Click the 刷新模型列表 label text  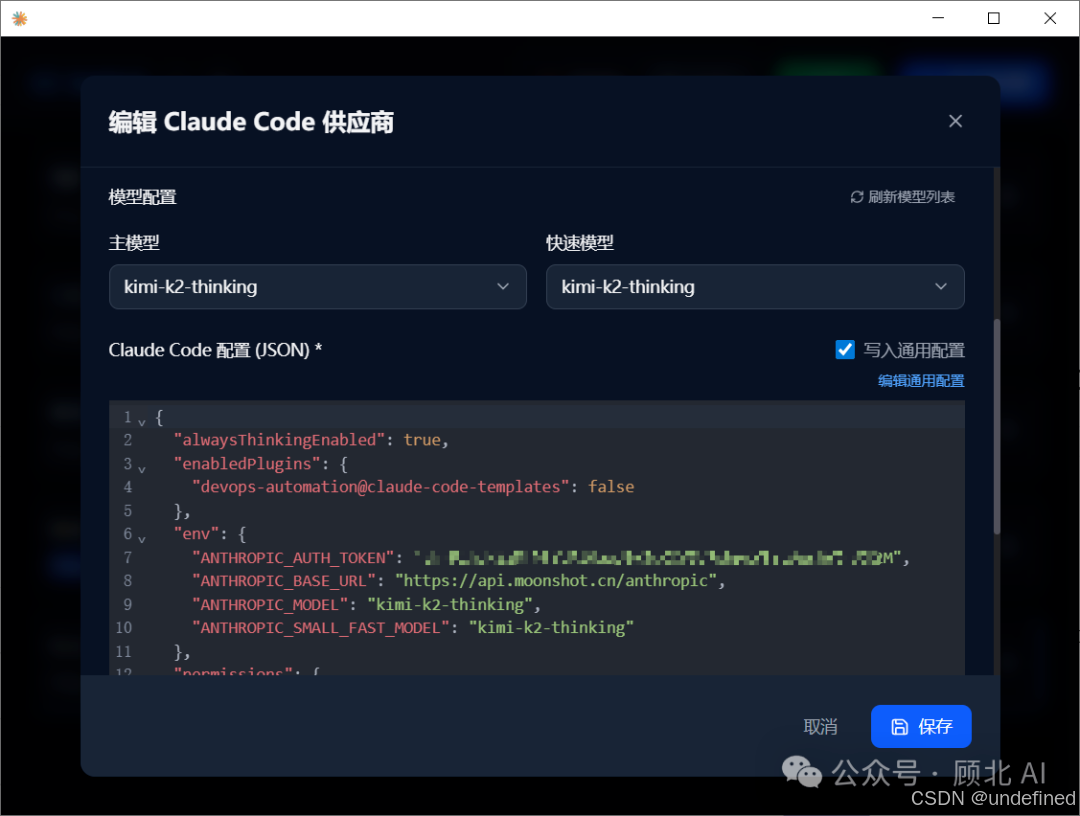911,198
